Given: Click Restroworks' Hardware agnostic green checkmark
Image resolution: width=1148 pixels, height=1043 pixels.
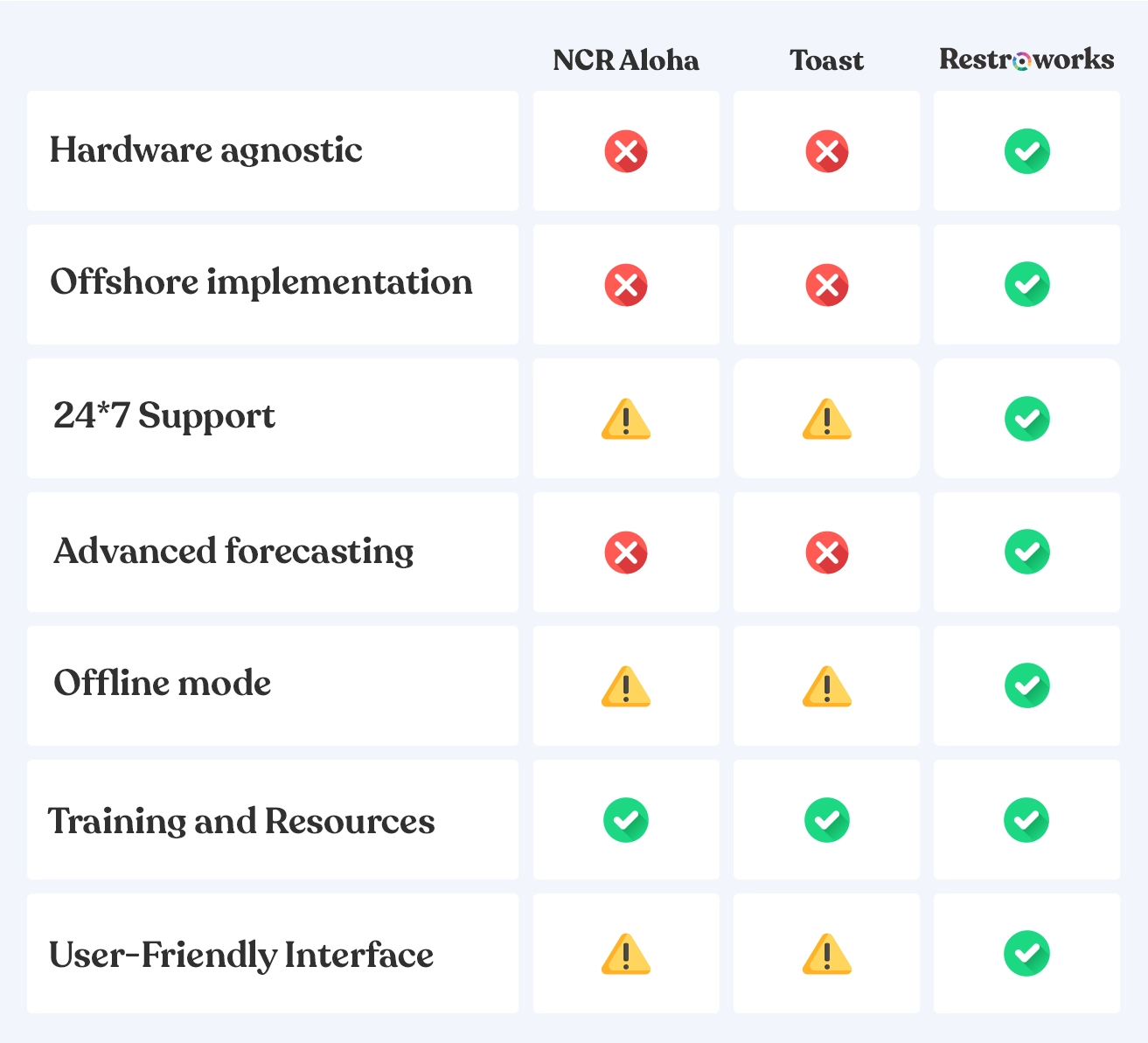Looking at the screenshot, I should tap(1026, 151).
